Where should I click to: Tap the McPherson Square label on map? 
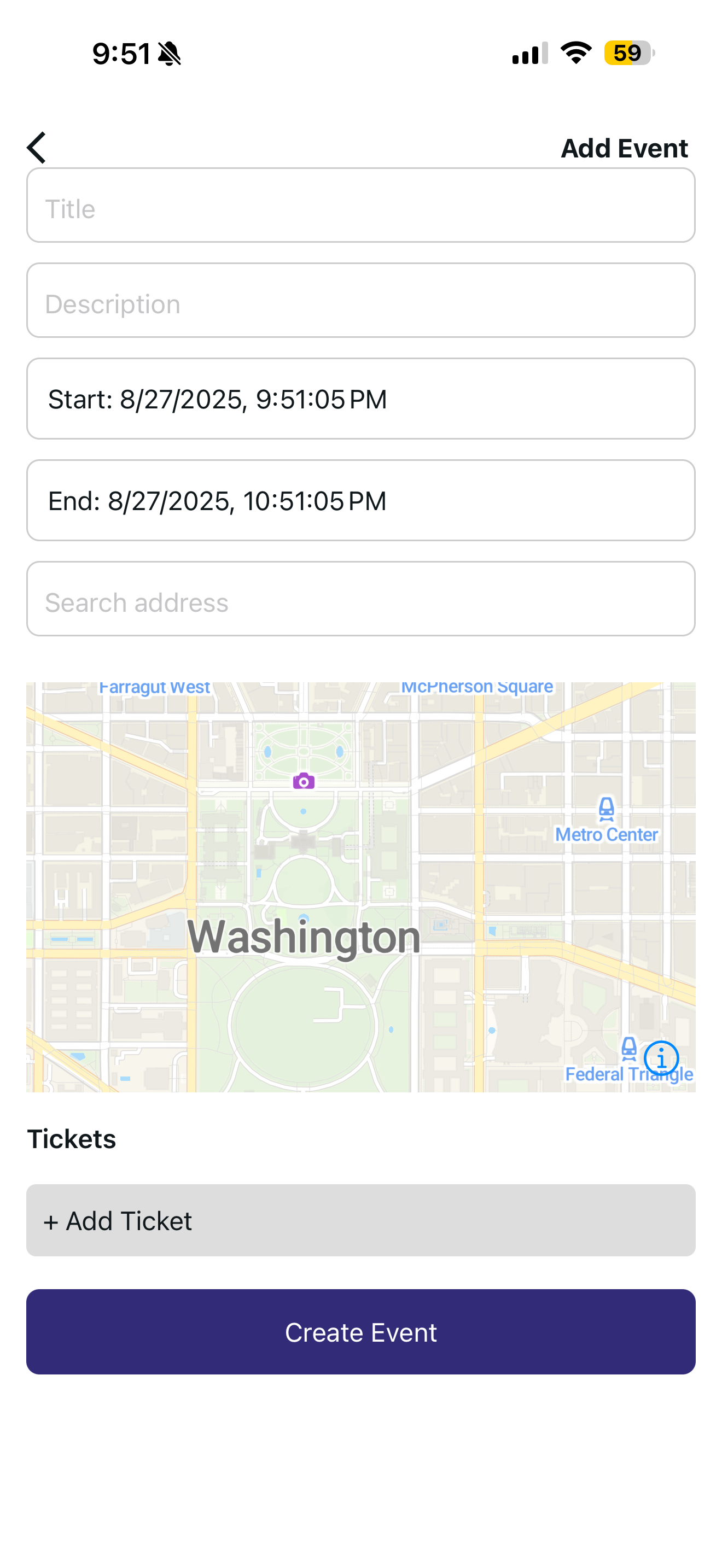pyautogui.click(x=476, y=687)
